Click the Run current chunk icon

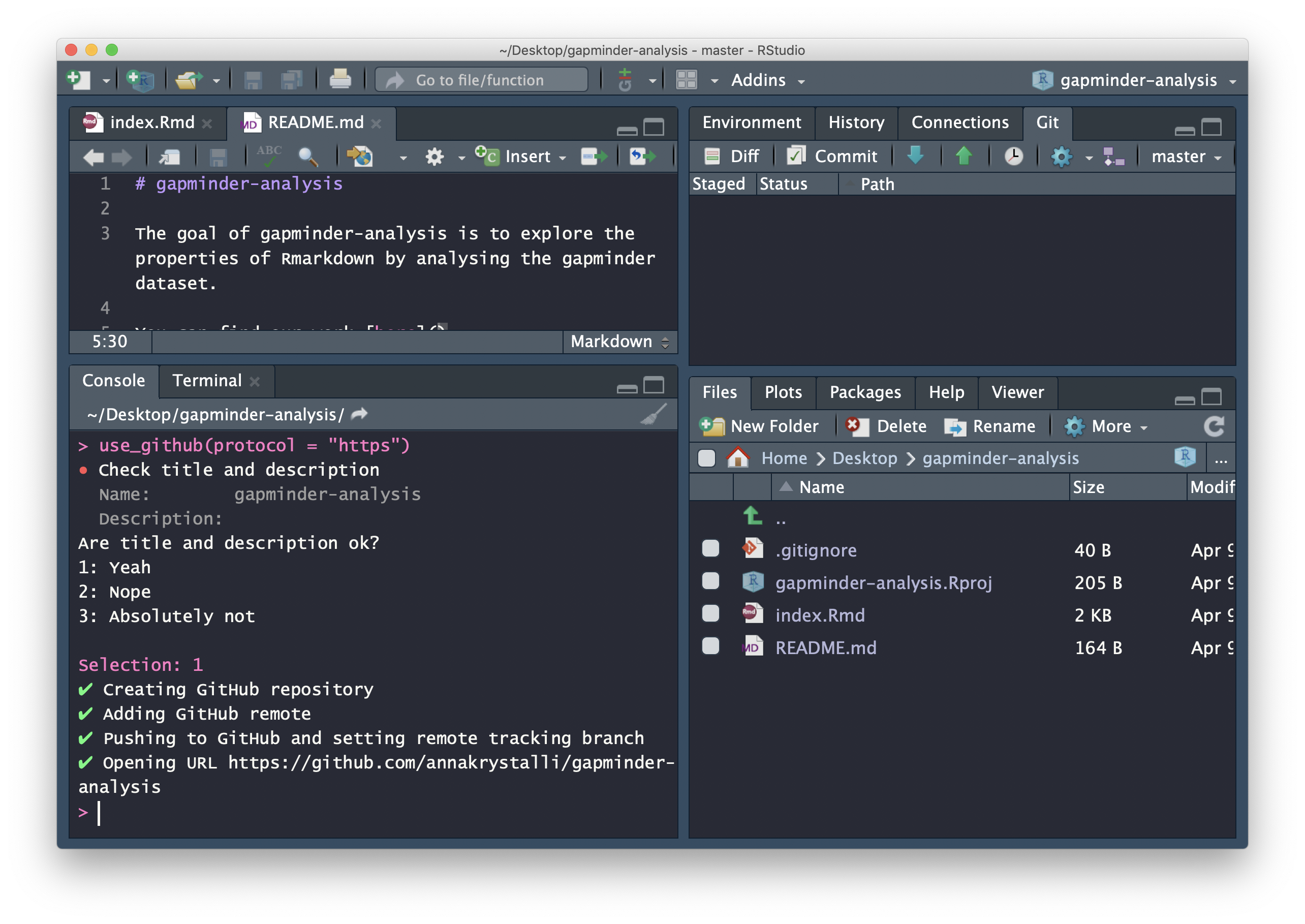[x=594, y=156]
